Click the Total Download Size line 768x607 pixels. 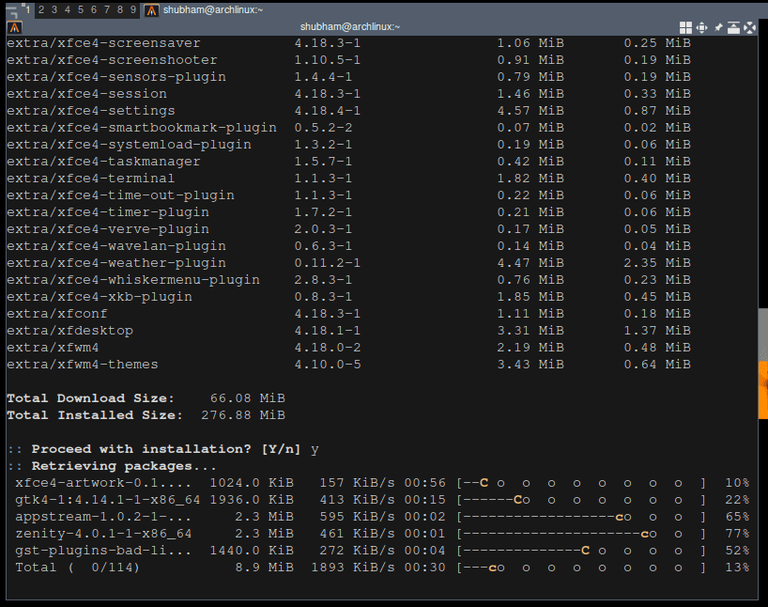click(x=146, y=398)
